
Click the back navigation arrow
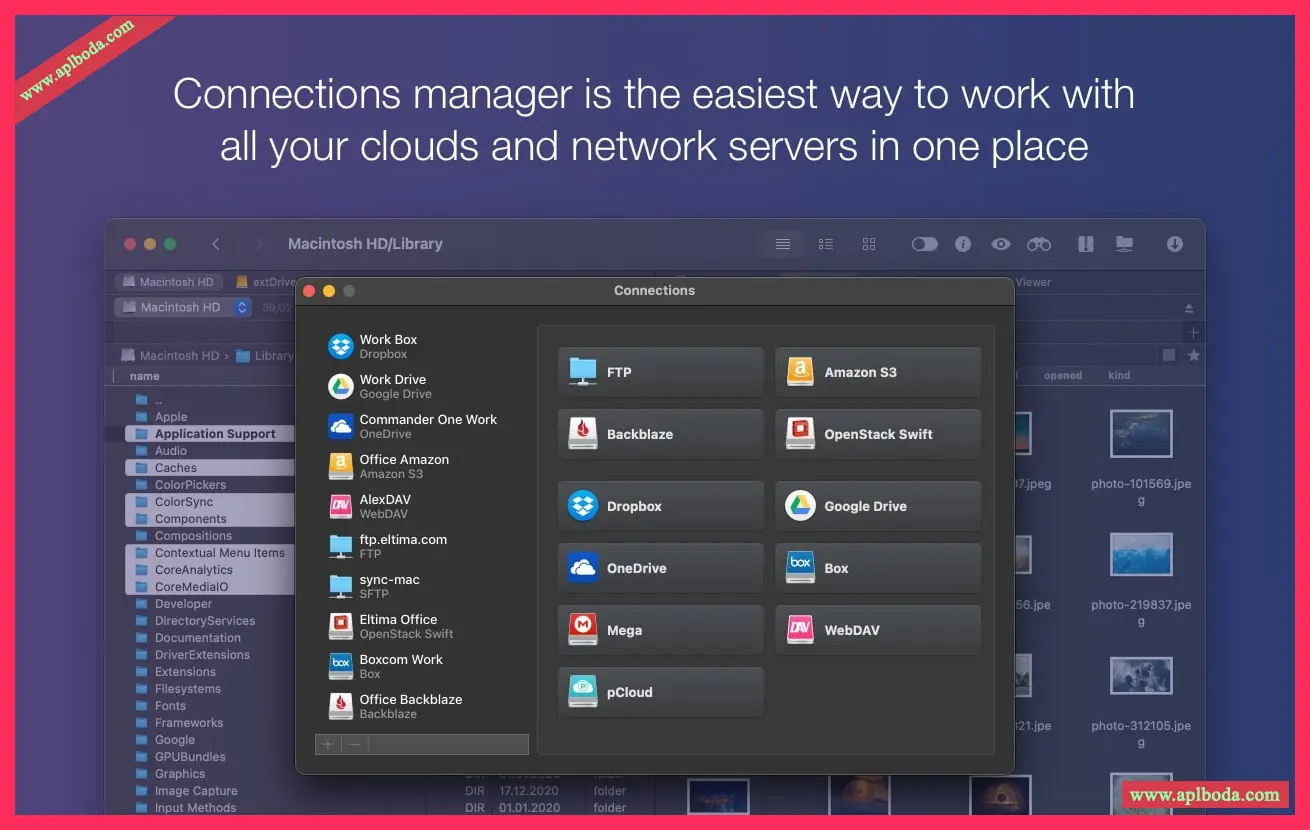[216, 244]
